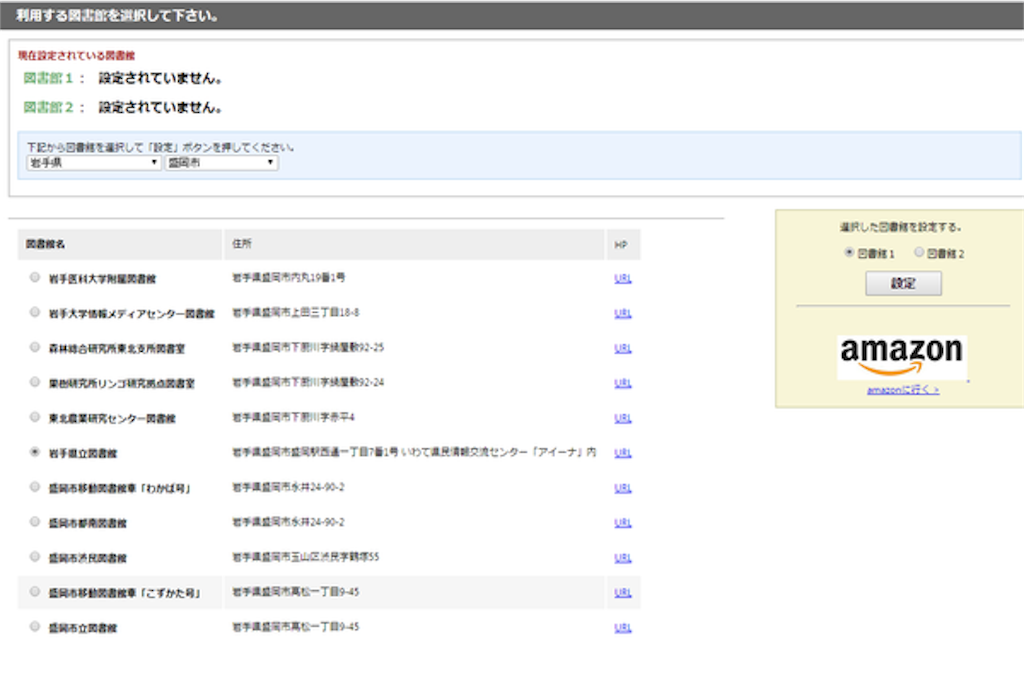Viewport: 1024px width, 692px height.
Task: Click the library name 東北農業研究センター図書館
Action: [112, 418]
